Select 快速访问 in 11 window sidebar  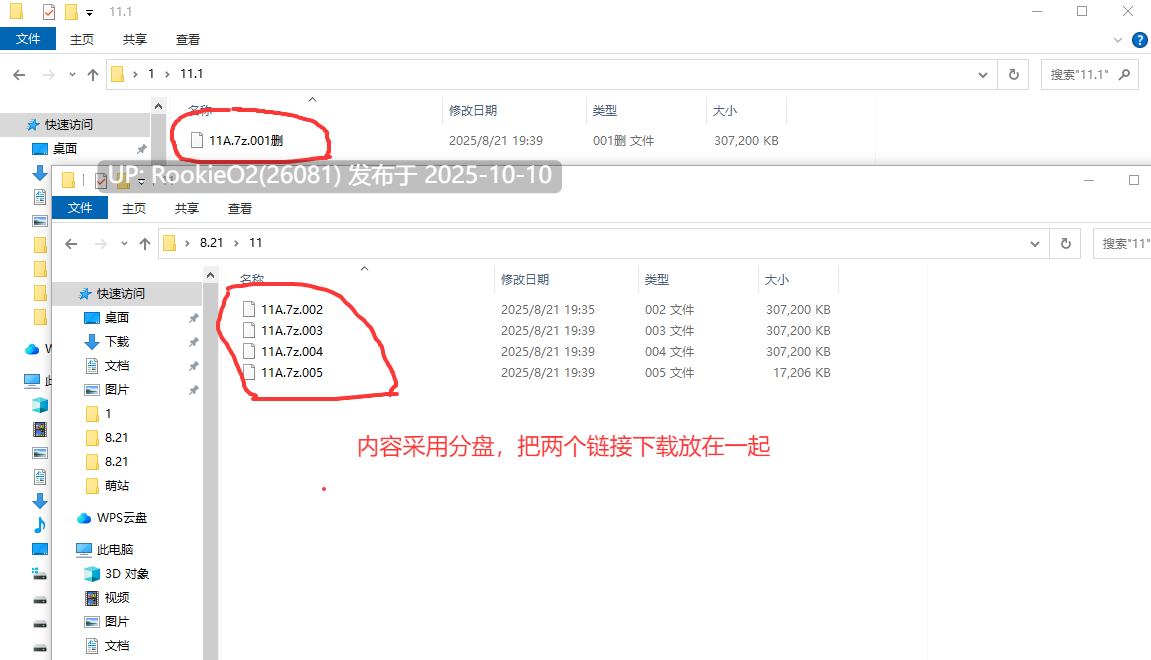121,294
